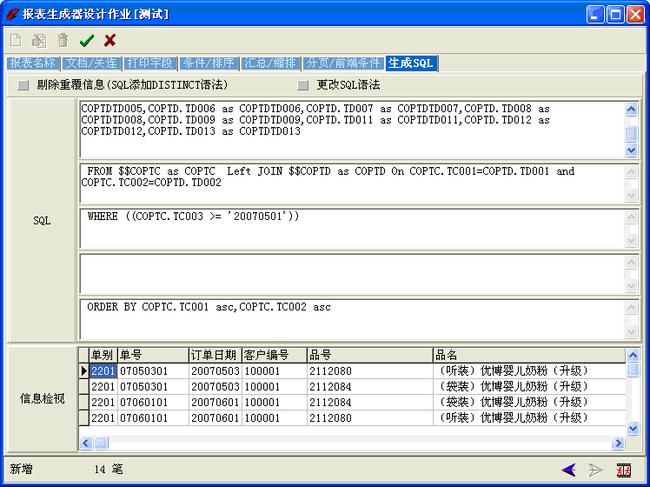Image resolution: width=650 pixels, height=487 pixels.
Task: Click down arrow of data grid scrollbar
Action: pyautogui.click(x=633, y=428)
